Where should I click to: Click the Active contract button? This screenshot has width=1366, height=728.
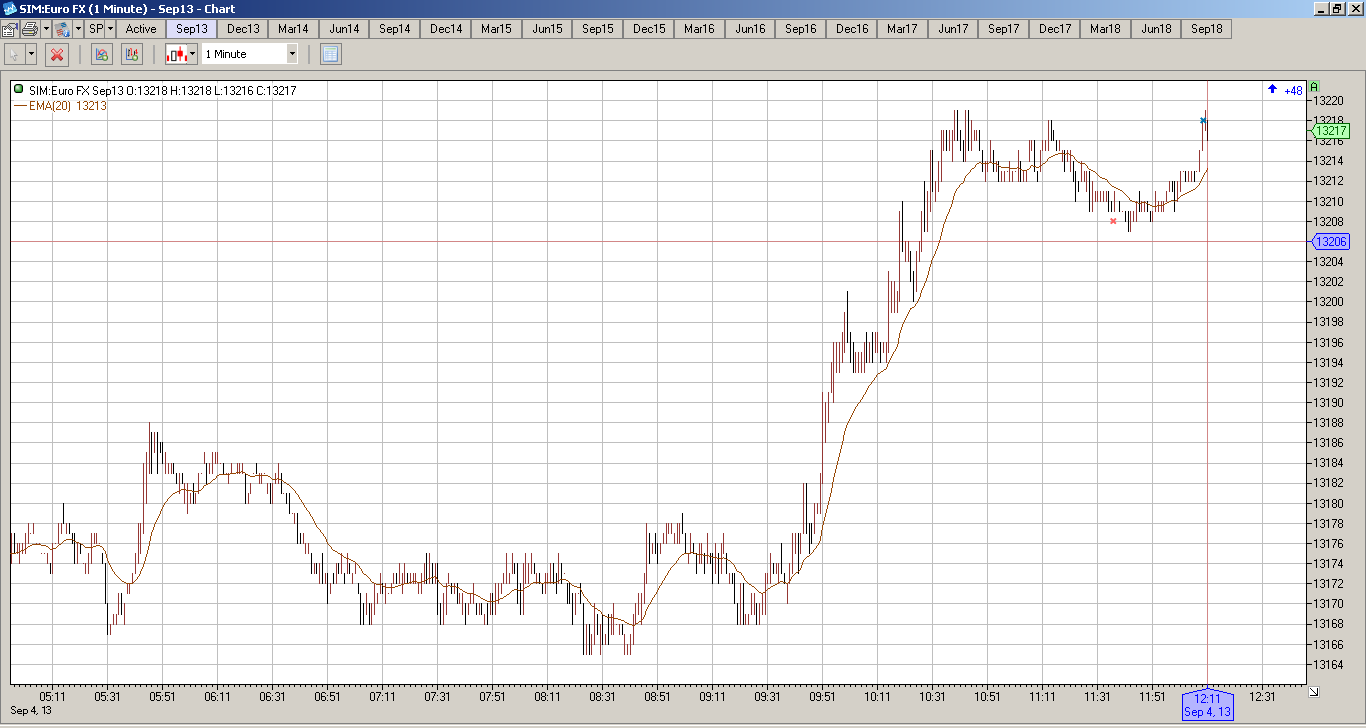141,29
